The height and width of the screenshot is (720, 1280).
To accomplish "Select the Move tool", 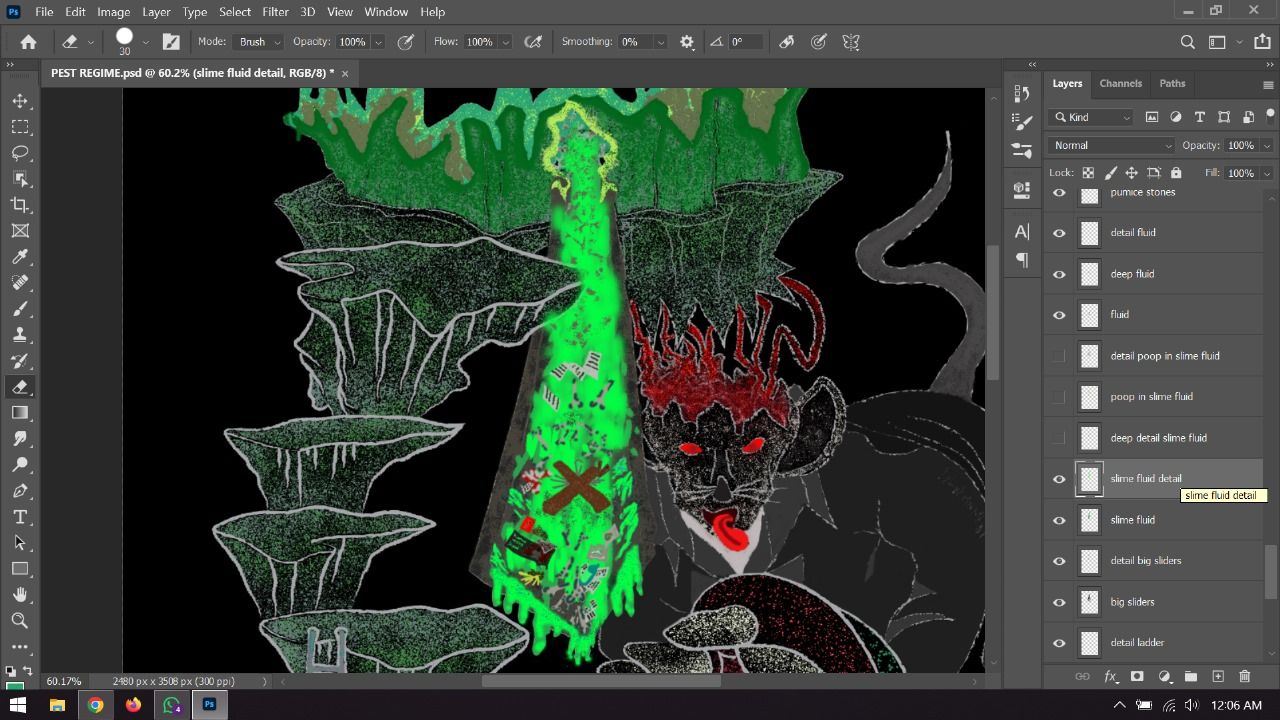I will pyautogui.click(x=19, y=101).
